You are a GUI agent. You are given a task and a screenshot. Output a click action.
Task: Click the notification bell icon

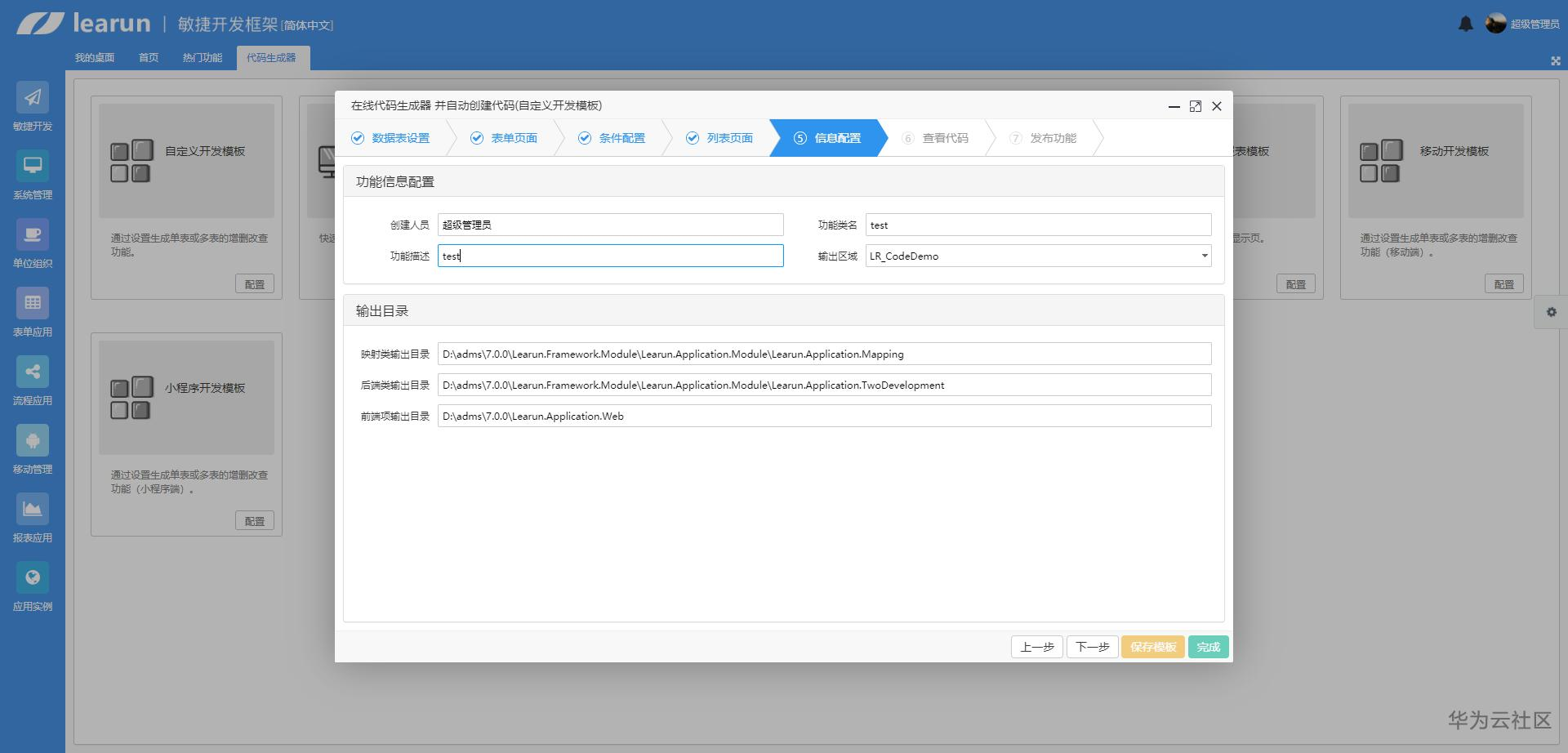click(1466, 24)
